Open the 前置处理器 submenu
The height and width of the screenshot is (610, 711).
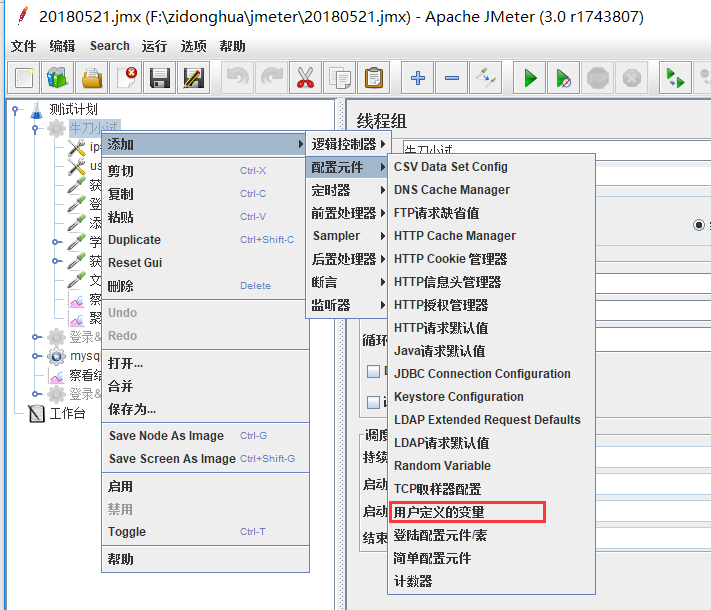[x=348, y=213]
